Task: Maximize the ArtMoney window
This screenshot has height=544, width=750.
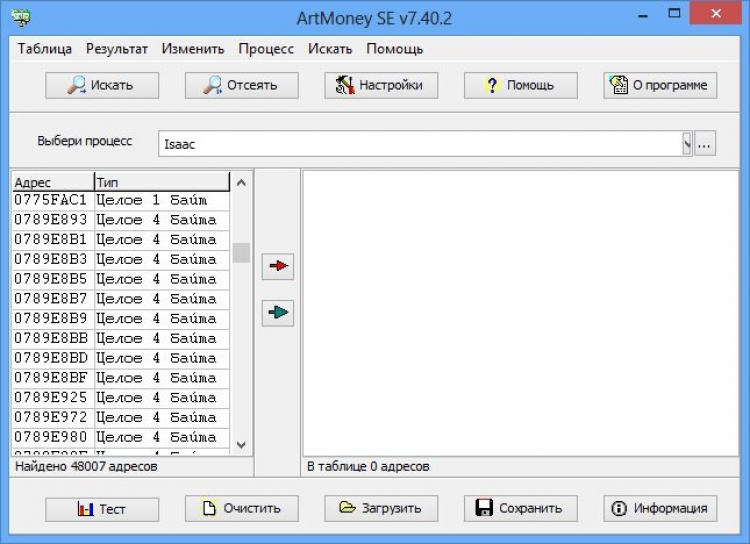Action: tap(674, 13)
